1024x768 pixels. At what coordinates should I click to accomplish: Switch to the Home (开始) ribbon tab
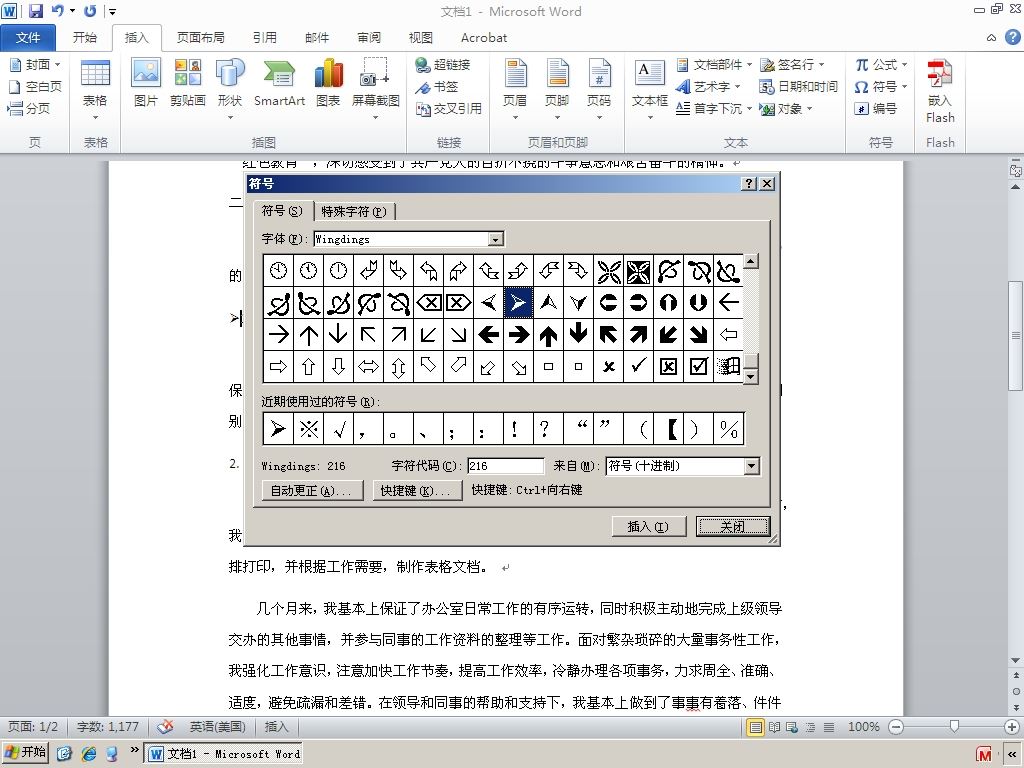(85, 38)
